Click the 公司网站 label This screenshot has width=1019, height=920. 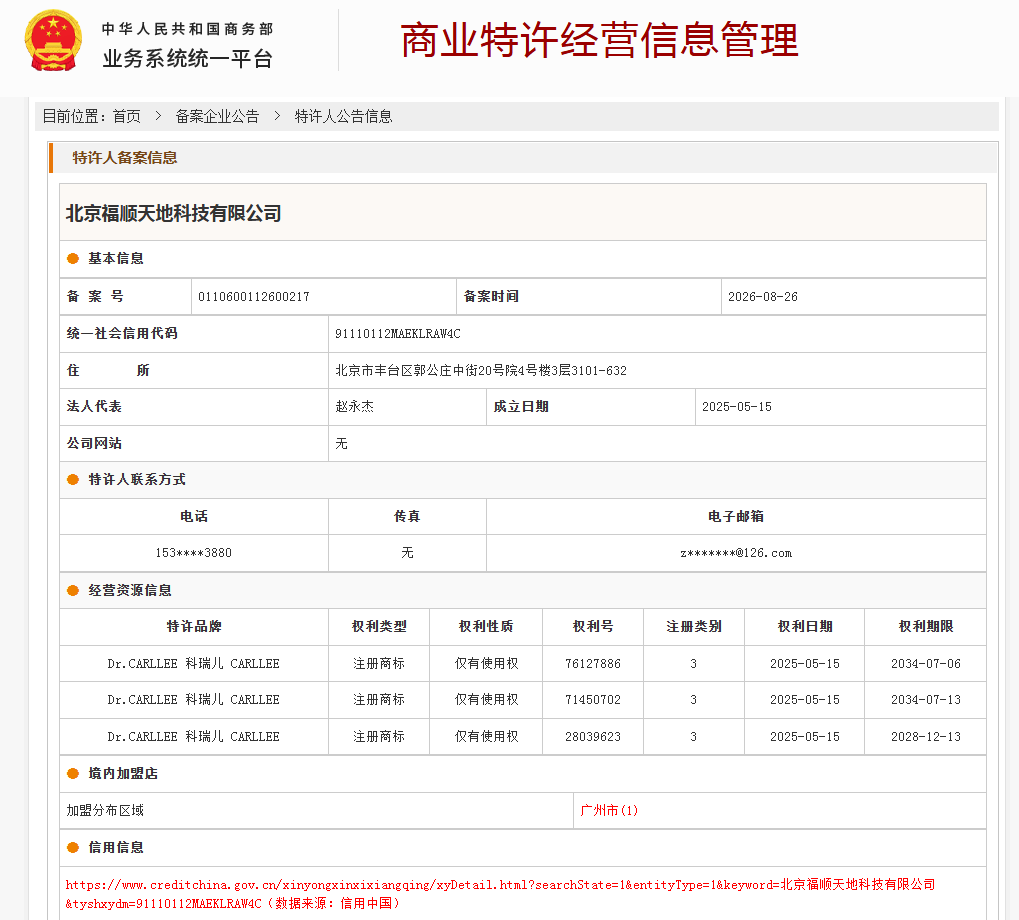[x=94, y=443]
